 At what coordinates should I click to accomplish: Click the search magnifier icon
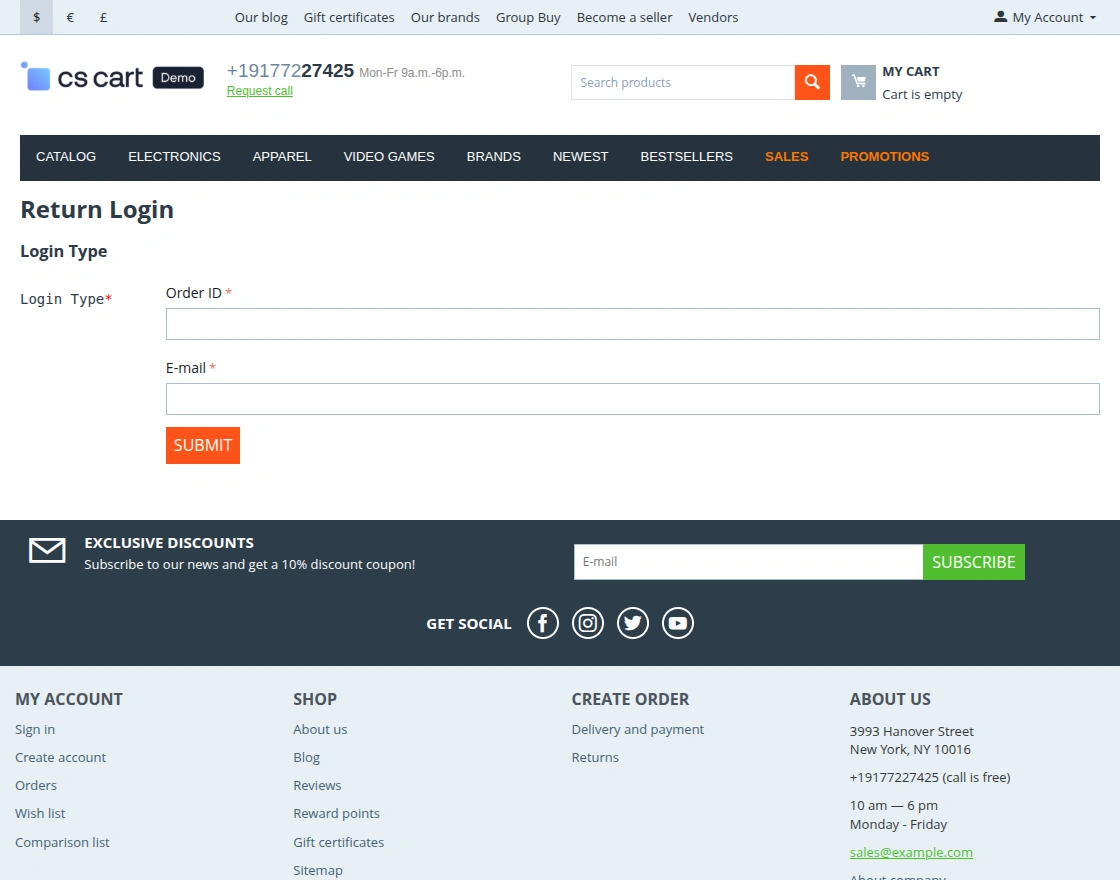(812, 82)
